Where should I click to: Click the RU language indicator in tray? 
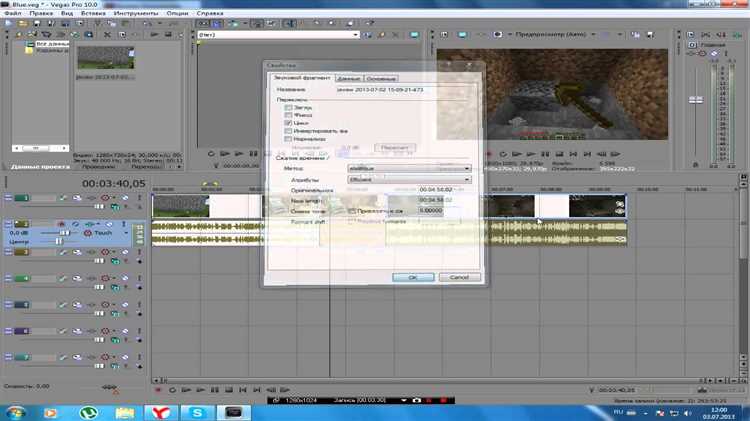[x=618, y=412]
